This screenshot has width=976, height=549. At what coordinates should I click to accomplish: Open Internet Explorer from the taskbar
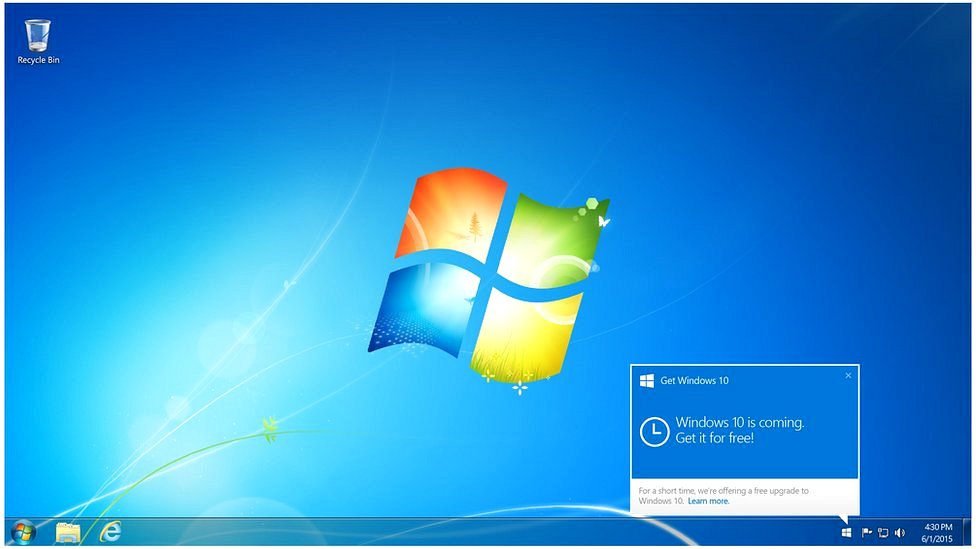(111, 532)
